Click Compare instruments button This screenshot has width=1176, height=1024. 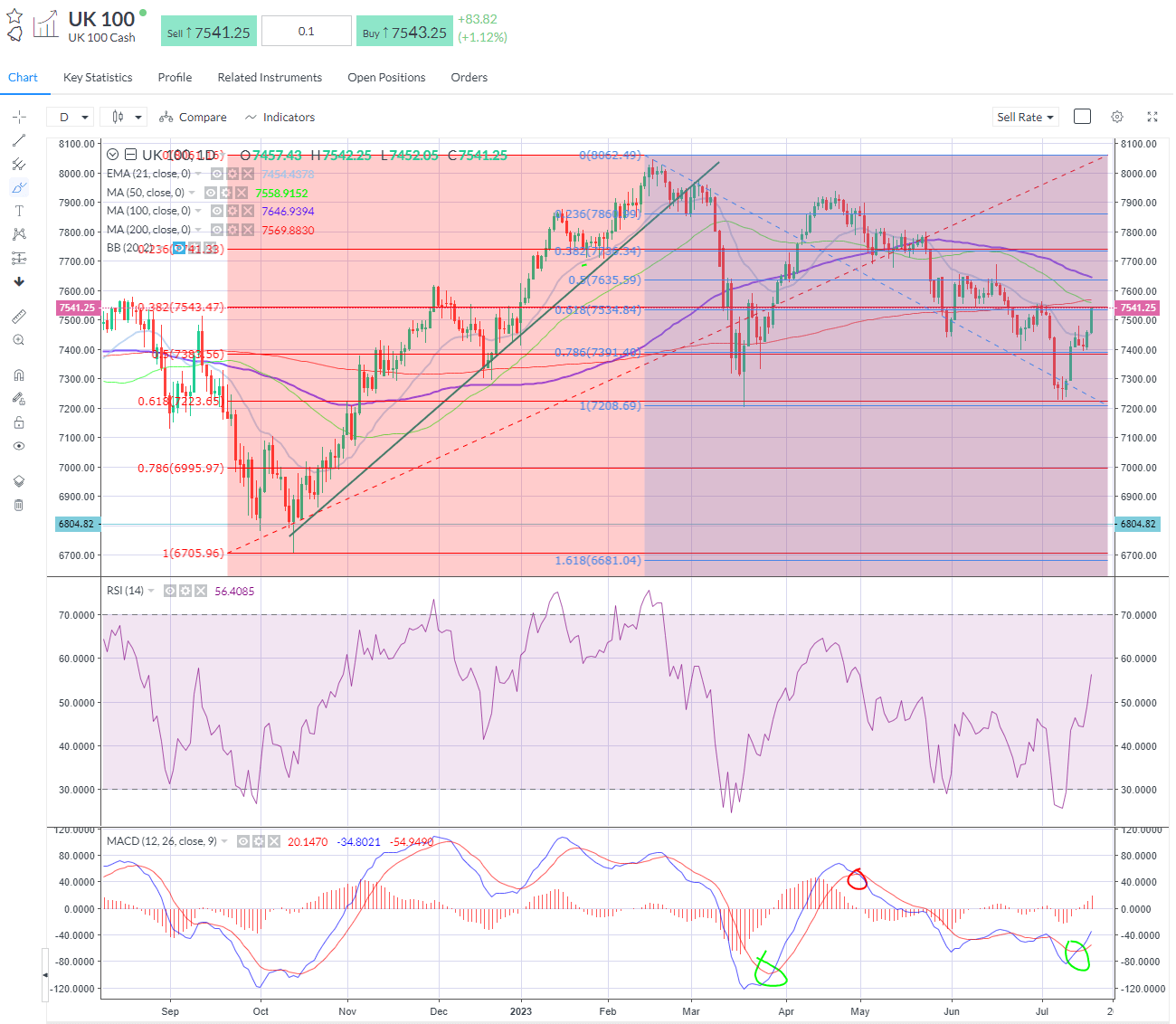pos(193,117)
